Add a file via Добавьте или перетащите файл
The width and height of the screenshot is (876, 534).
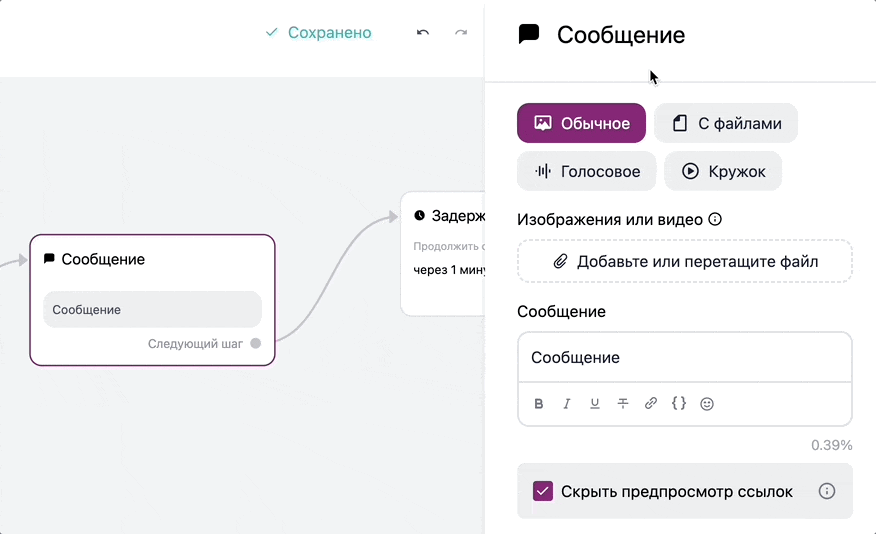[685, 261]
